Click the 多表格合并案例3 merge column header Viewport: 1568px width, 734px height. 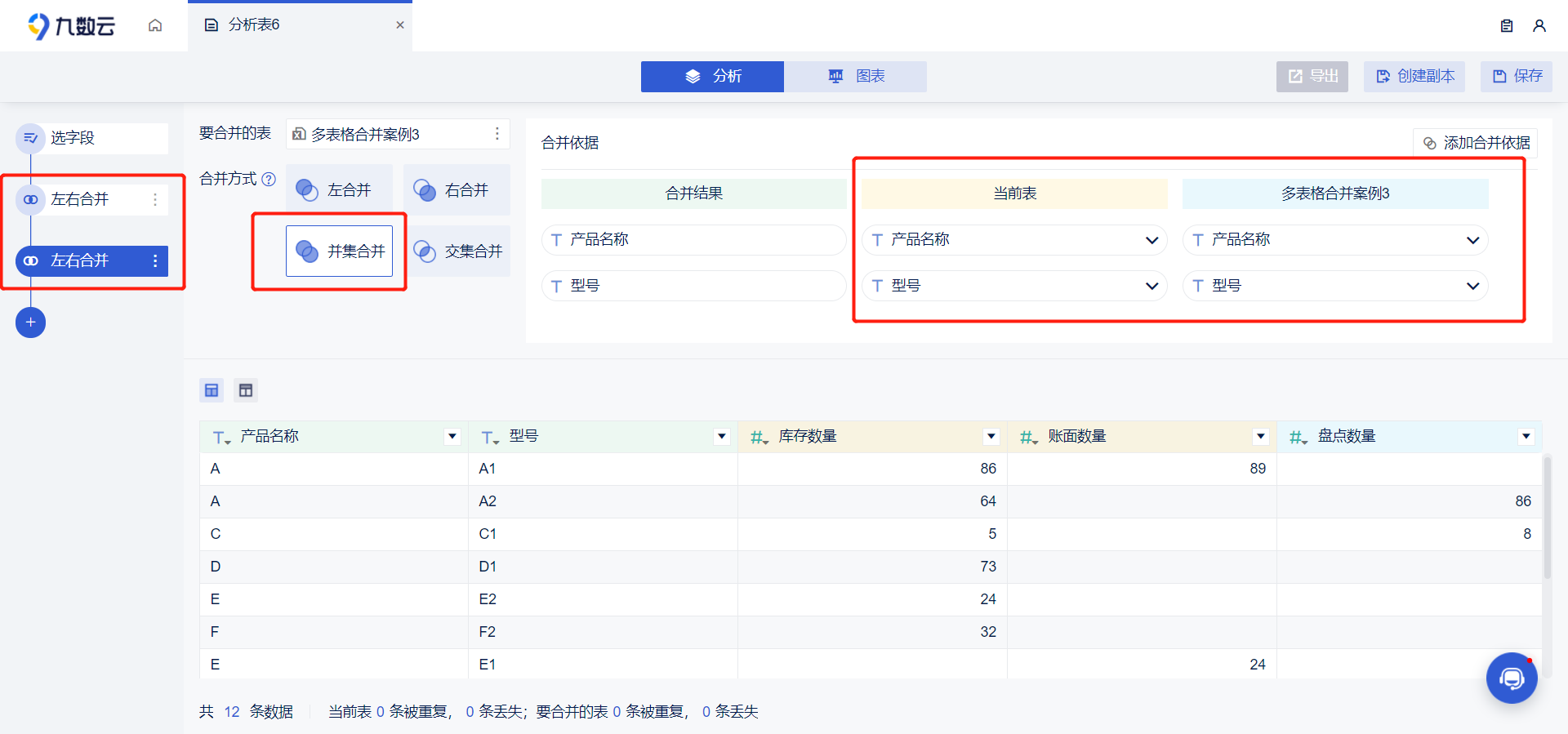[1335, 194]
